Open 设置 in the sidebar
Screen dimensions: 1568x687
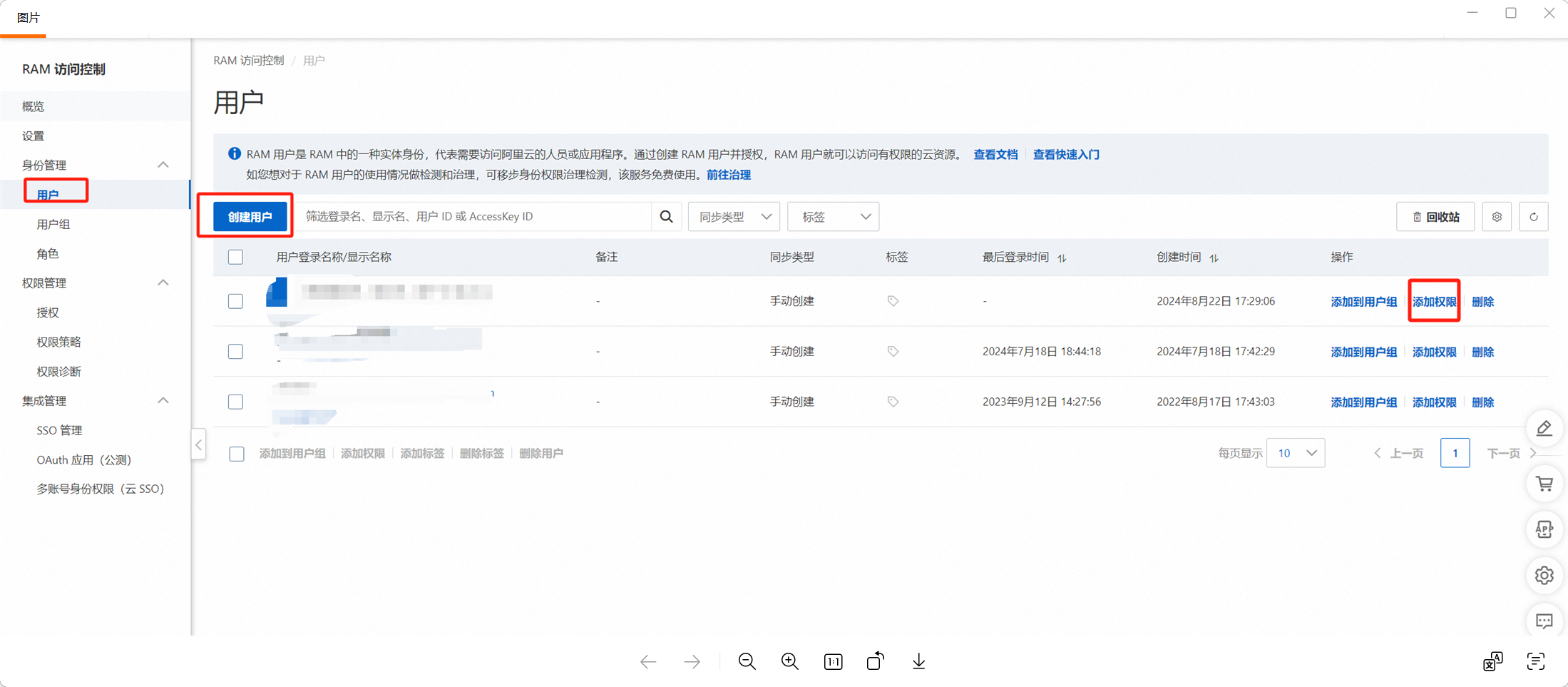pos(96,136)
